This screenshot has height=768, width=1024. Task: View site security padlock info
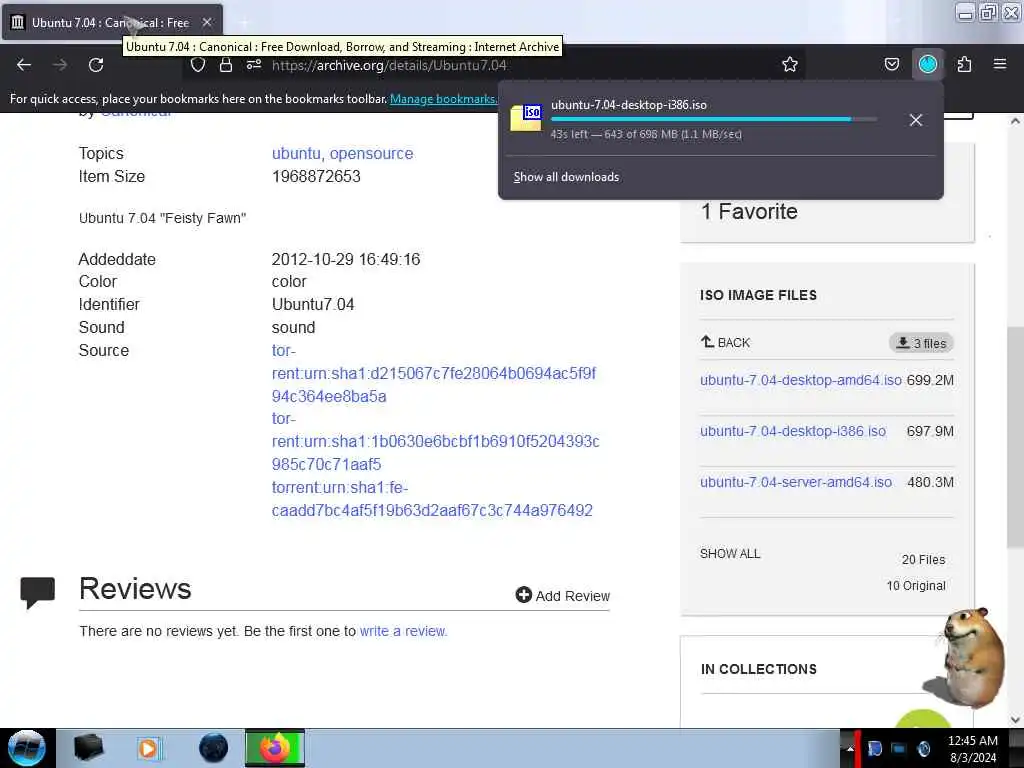coord(226,65)
